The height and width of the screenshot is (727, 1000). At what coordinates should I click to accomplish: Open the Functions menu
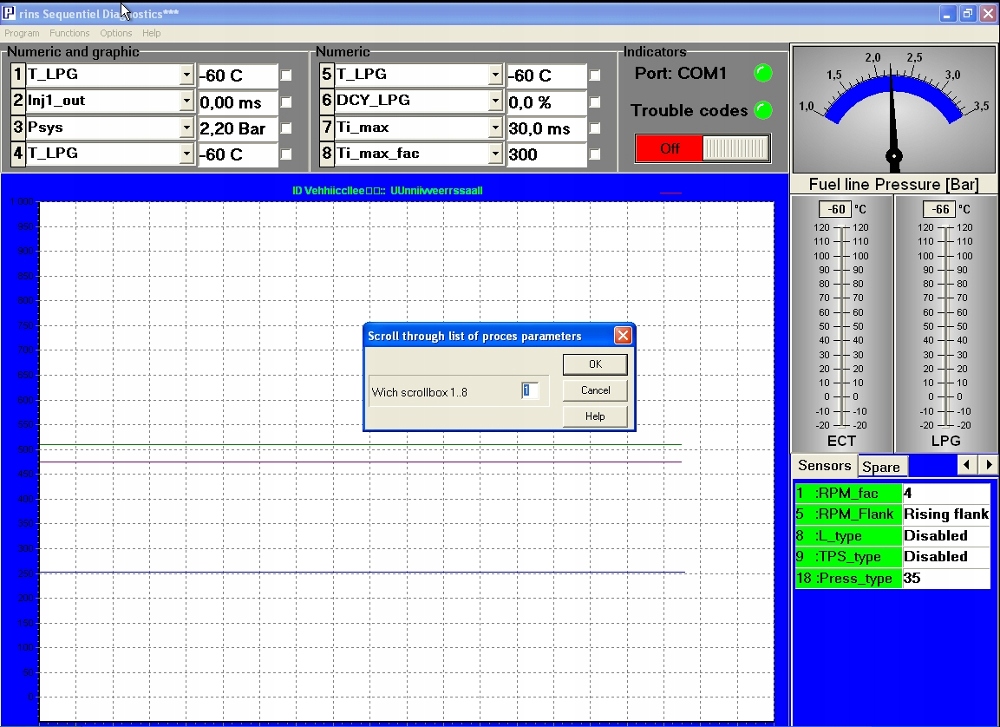(69, 33)
